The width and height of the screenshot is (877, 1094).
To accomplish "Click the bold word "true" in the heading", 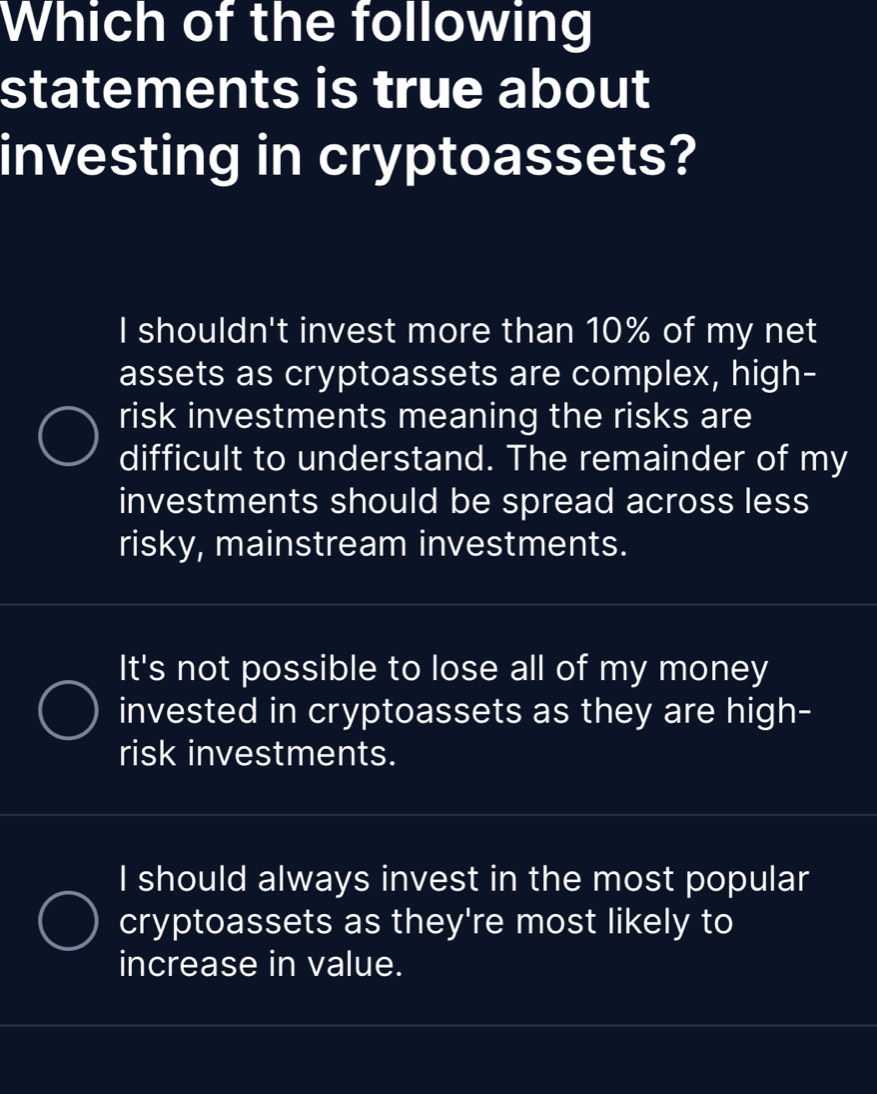I will click(x=430, y=91).
